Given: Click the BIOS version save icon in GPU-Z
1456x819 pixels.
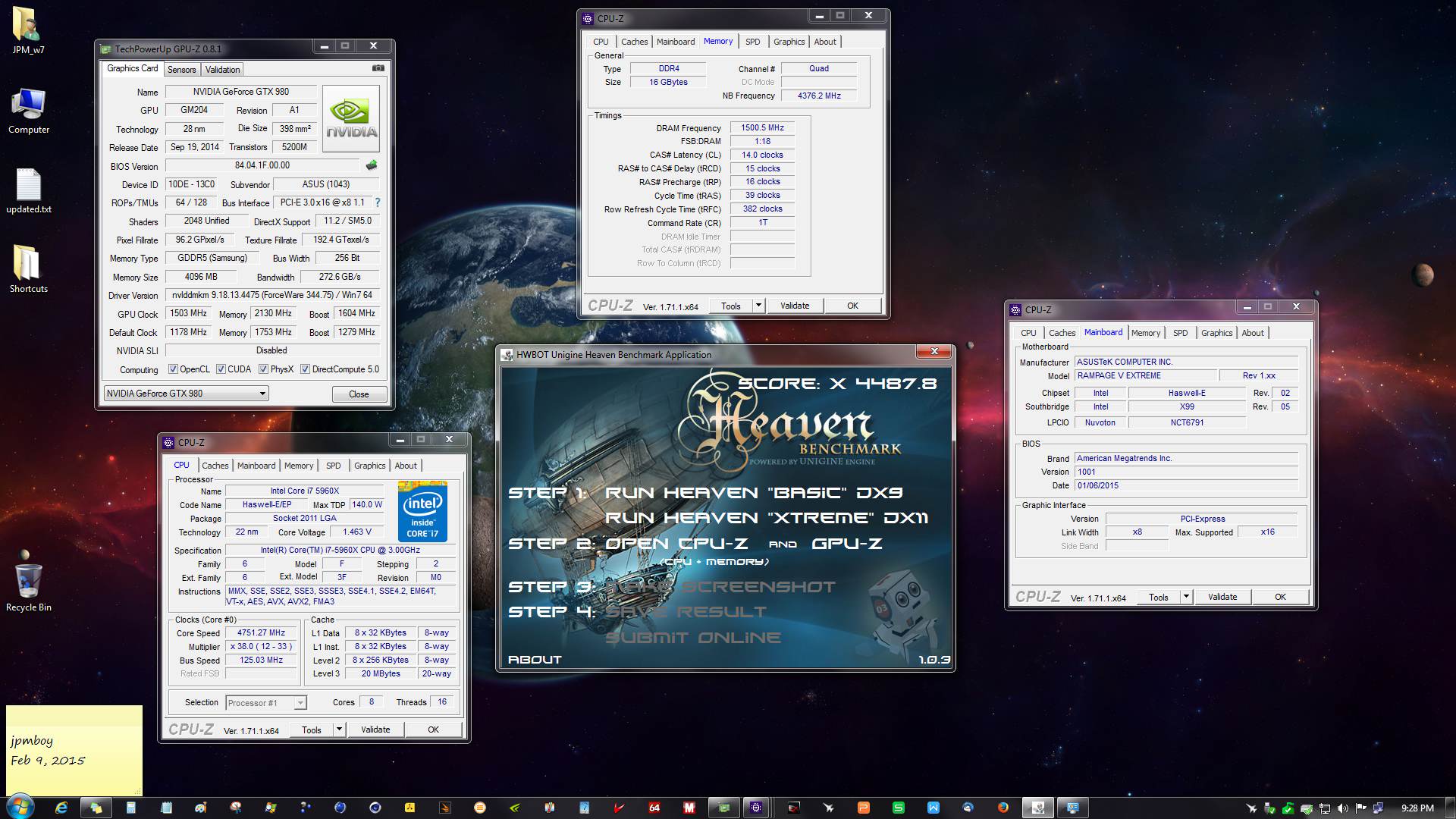Looking at the screenshot, I should [x=372, y=165].
